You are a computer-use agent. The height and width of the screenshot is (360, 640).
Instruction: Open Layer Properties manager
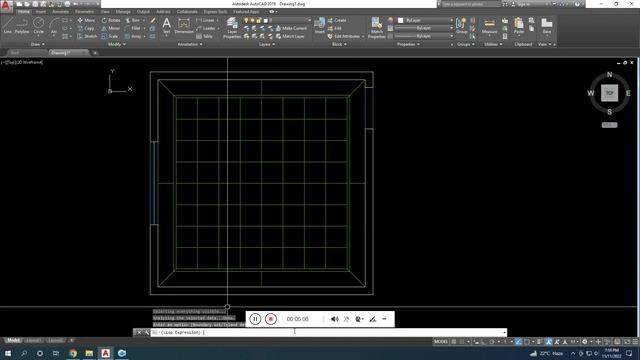[x=232, y=28]
